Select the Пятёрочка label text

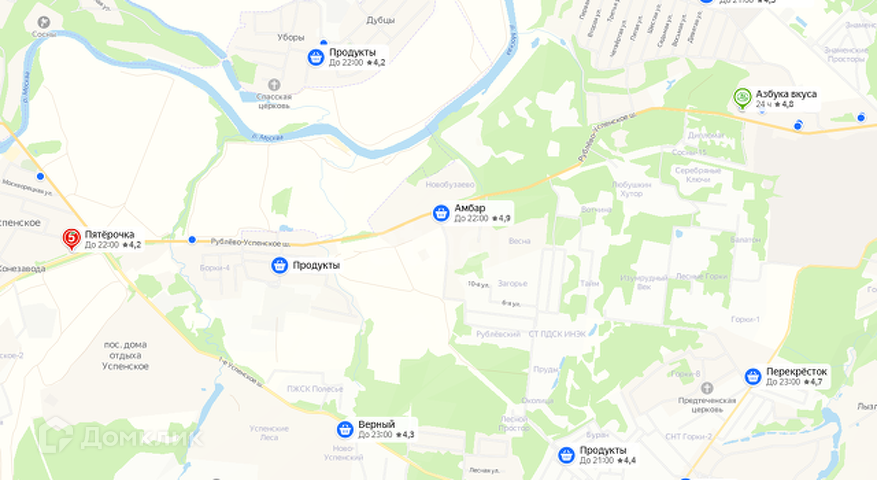(x=110, y=234)
